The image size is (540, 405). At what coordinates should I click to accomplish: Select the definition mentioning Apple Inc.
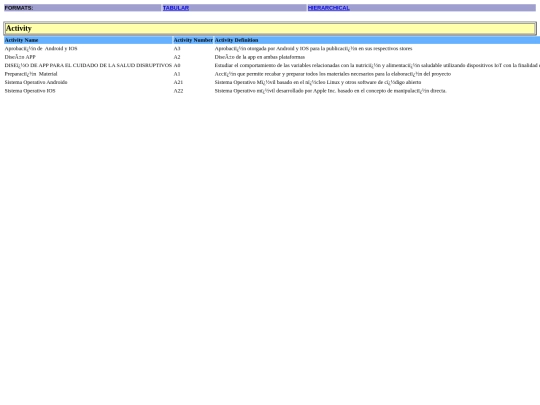point(331,91)
